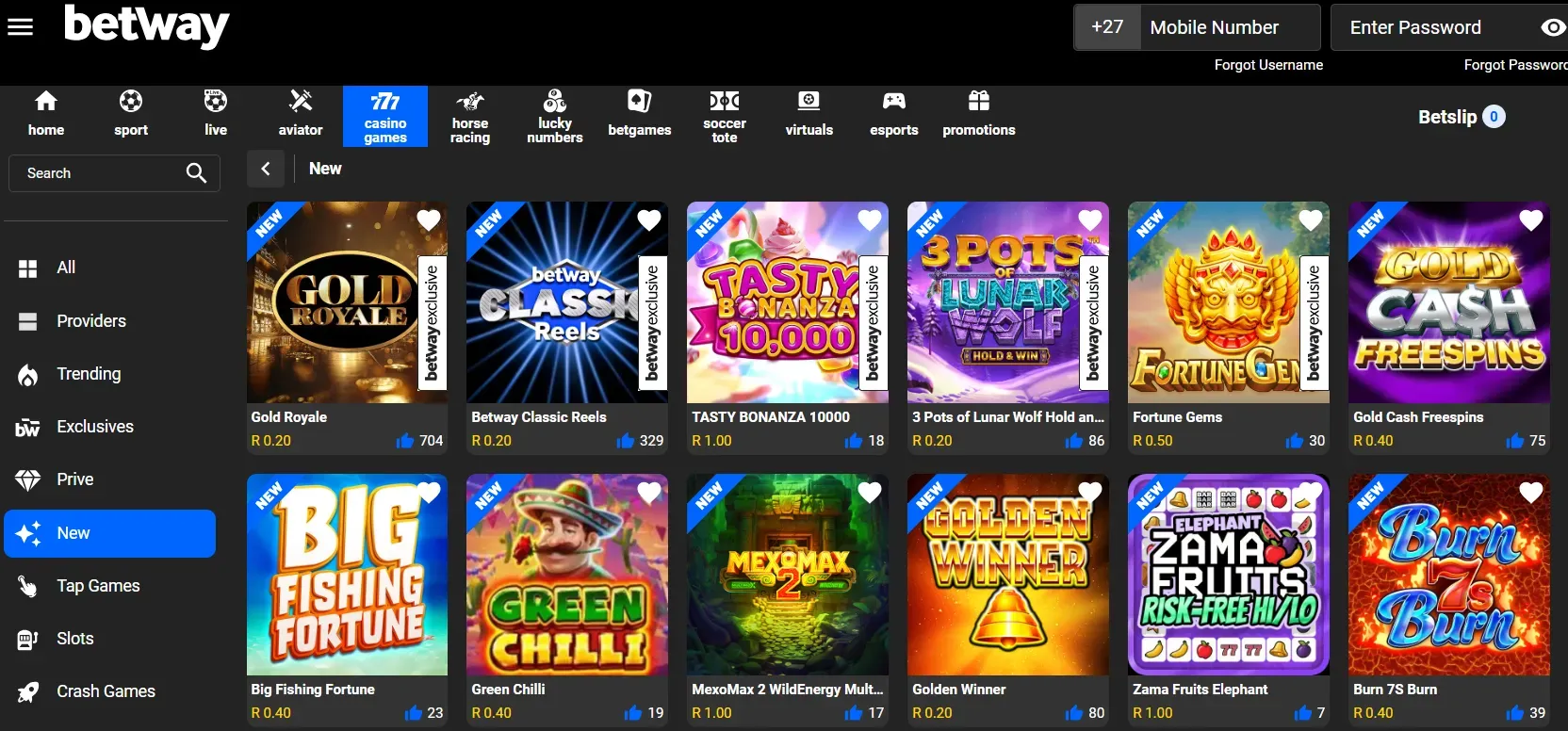Open the sport section

click(x=131, y=114)
